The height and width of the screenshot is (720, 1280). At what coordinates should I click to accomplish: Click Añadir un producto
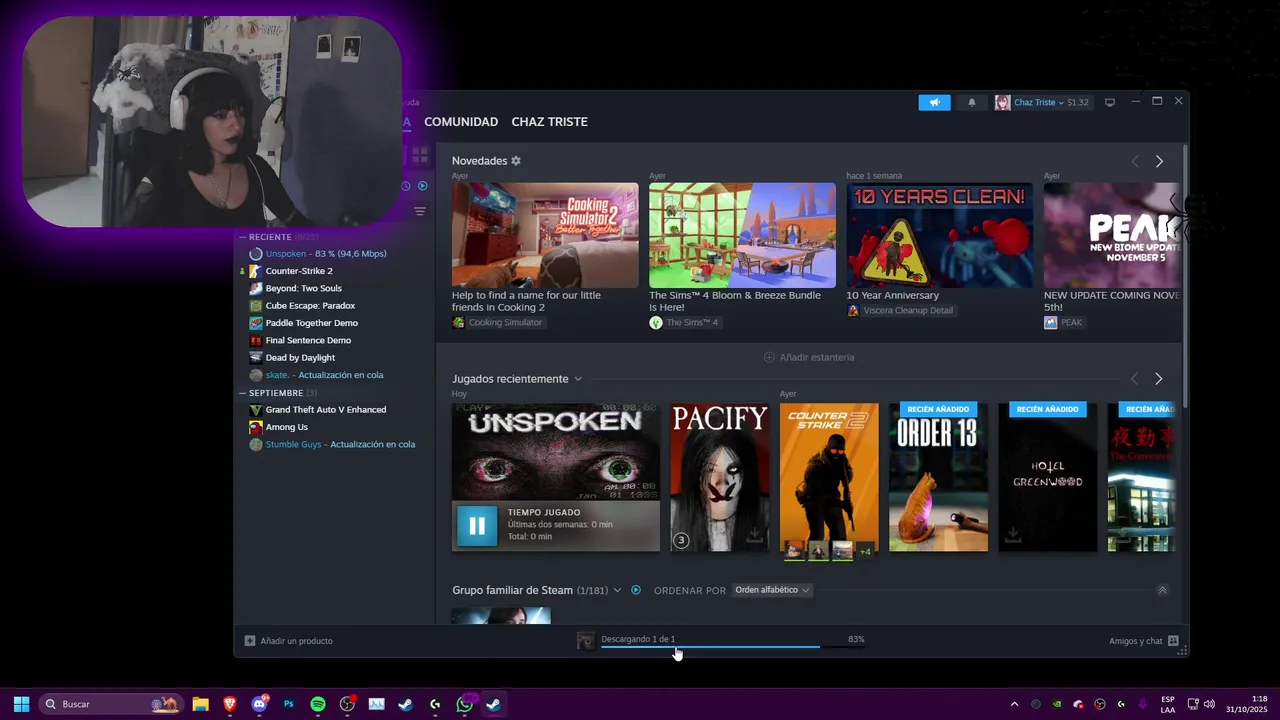[289, 641]
